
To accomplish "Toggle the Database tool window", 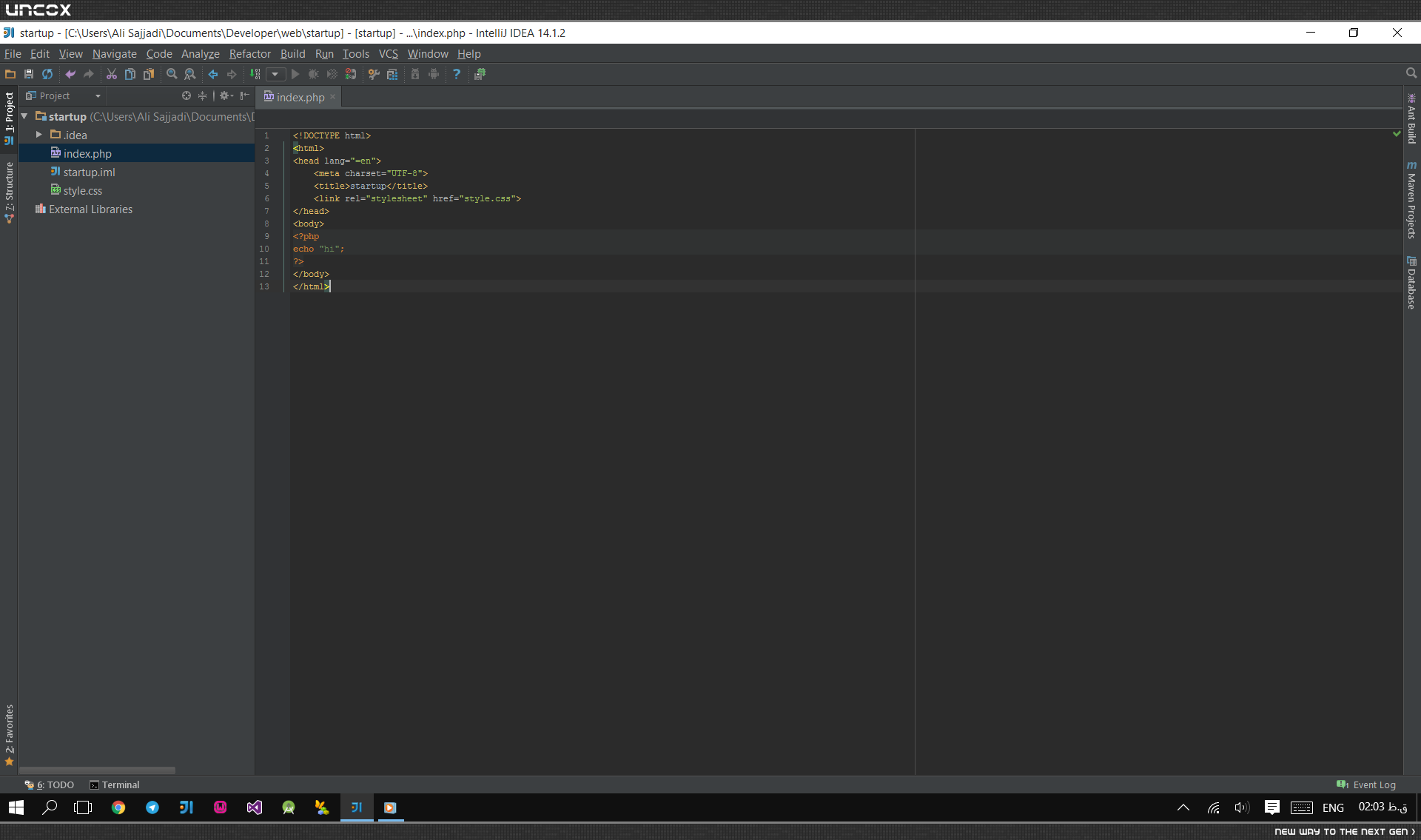I will tap(1411, 283).
